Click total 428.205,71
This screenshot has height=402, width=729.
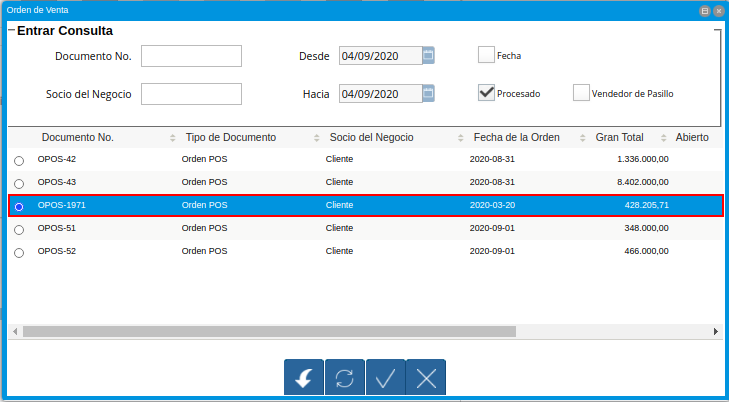tap(647, 205)
